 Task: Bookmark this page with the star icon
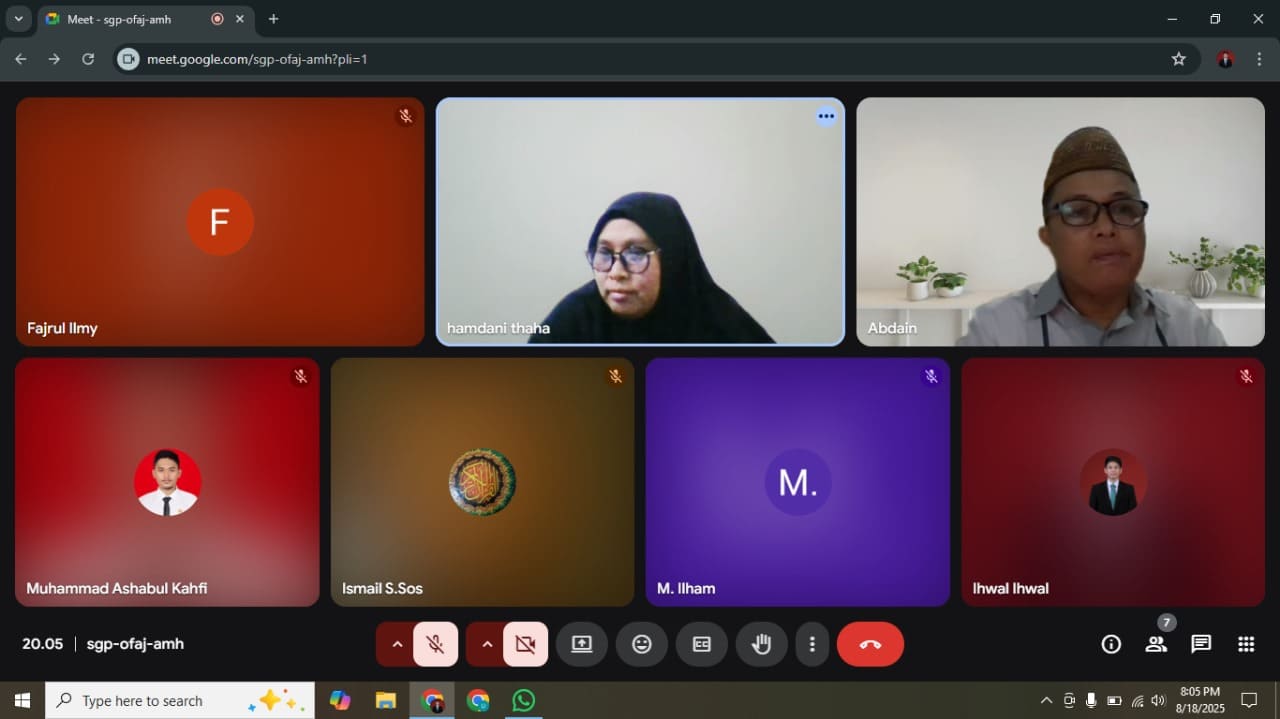pos(1179,59)
